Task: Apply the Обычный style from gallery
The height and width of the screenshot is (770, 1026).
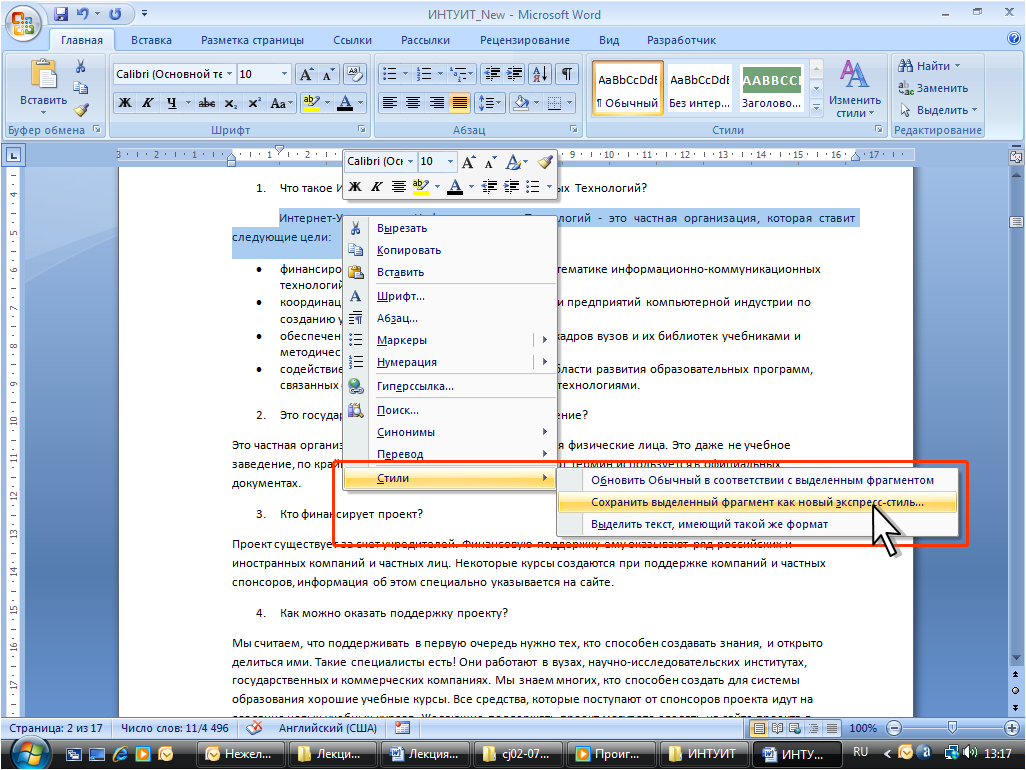Action: pyautogui.click(x=628, y=88)
